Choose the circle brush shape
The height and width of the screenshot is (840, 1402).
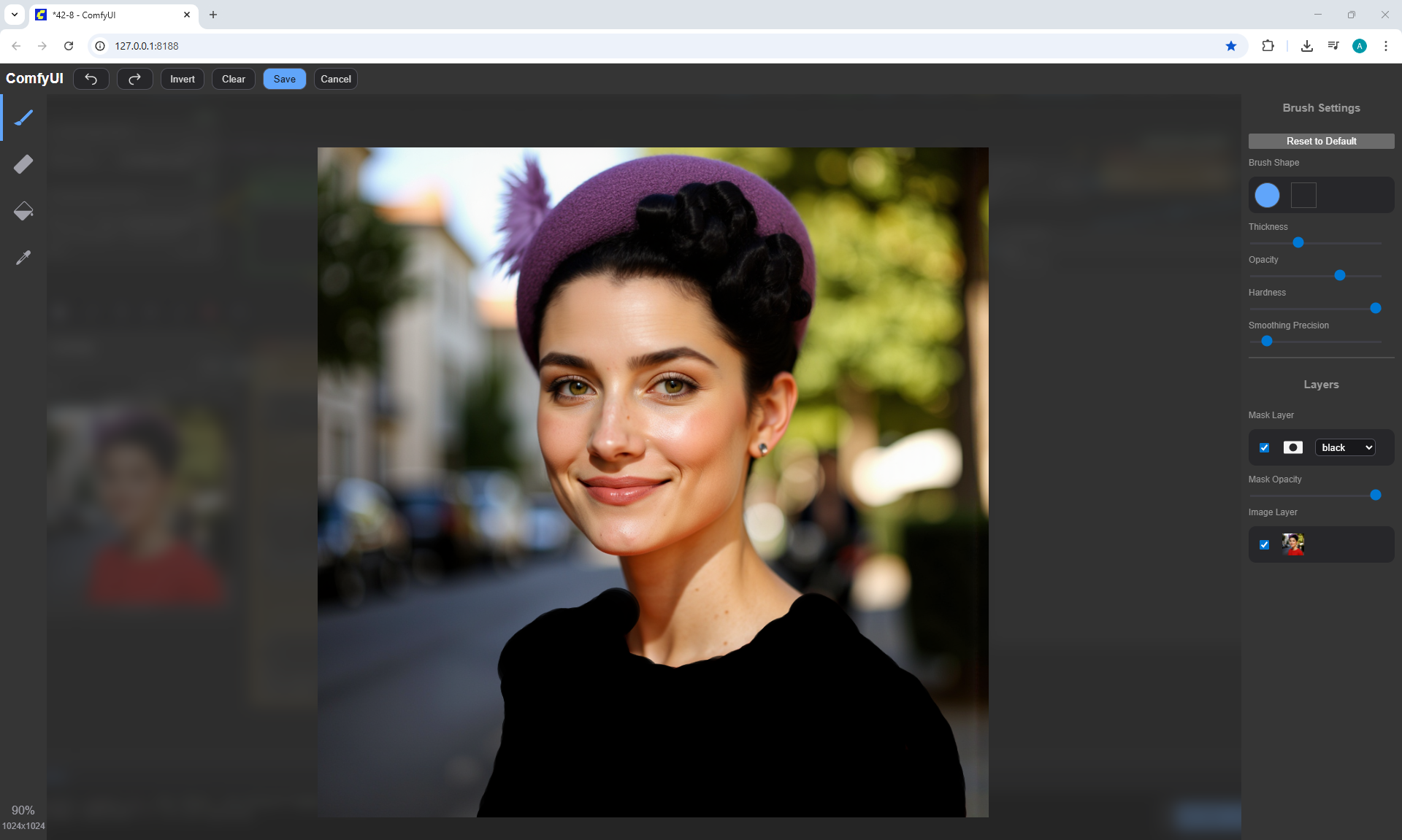point(1267,195)
